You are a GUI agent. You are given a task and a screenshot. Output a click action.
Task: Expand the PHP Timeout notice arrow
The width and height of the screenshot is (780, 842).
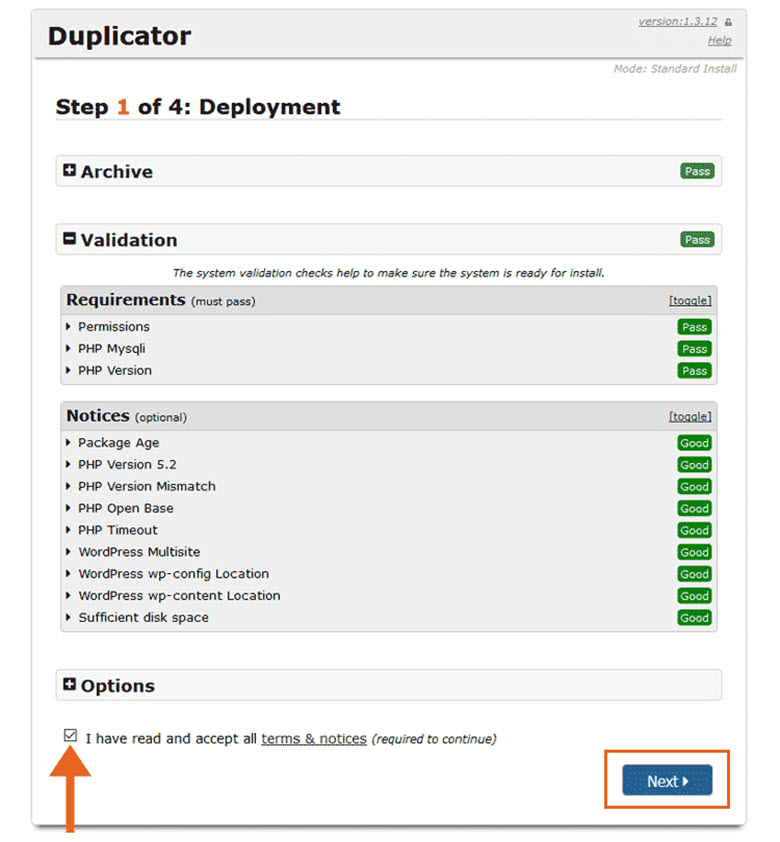pyautogui.click(x=68, y=530)
